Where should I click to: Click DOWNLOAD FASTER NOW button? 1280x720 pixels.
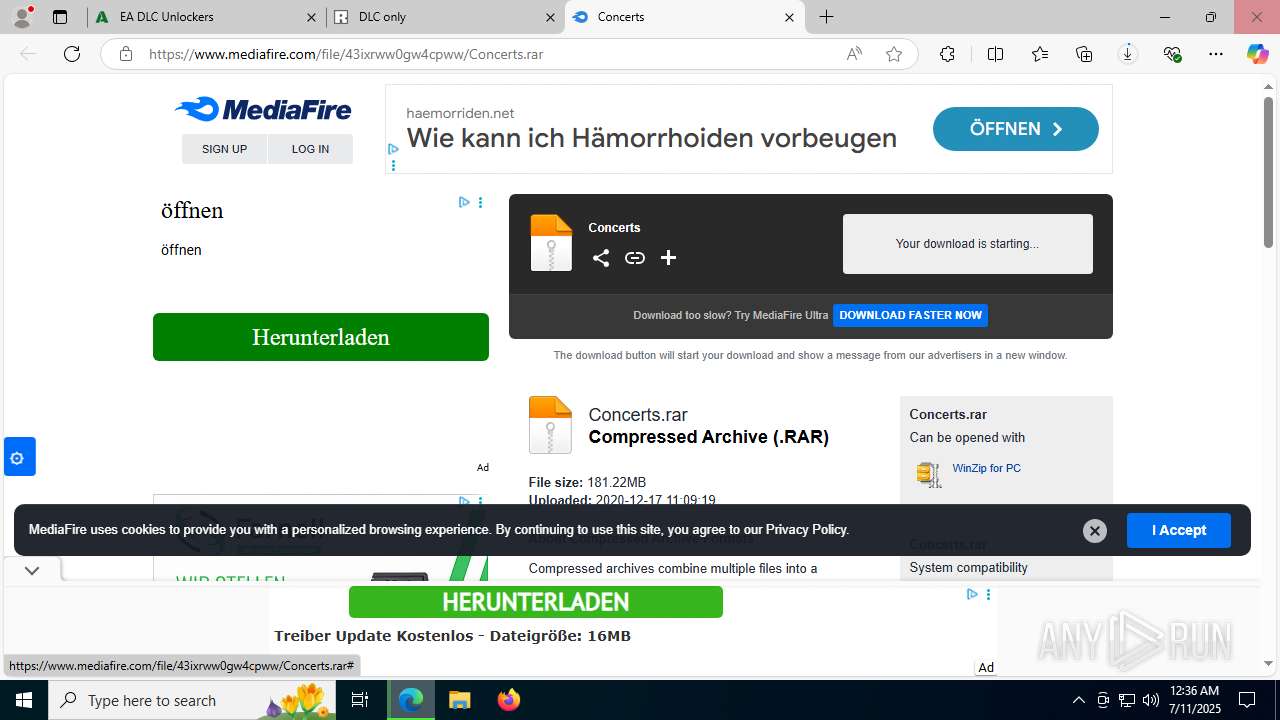click(x=910, y=315)
